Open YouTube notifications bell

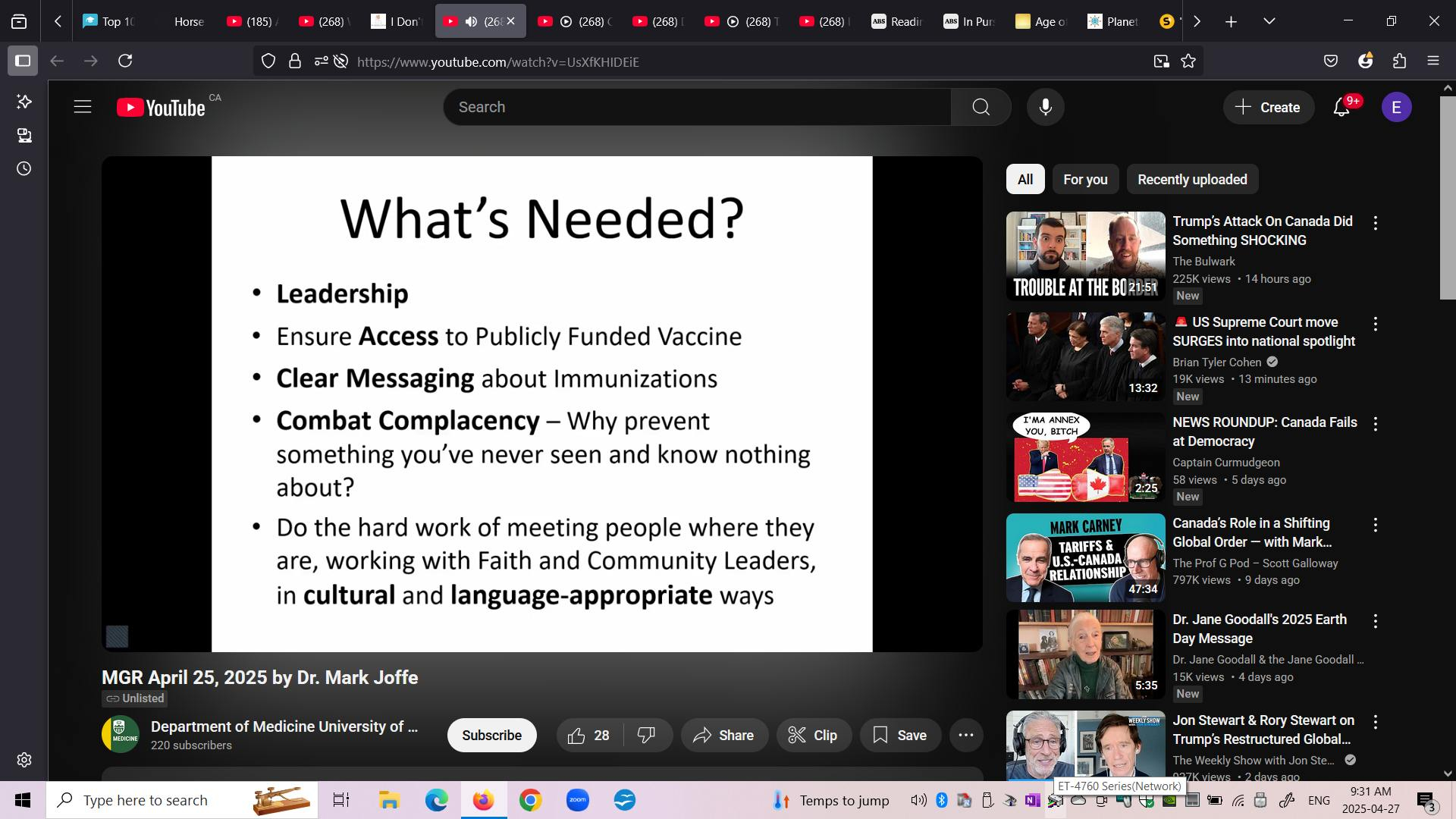point(1341,108)
